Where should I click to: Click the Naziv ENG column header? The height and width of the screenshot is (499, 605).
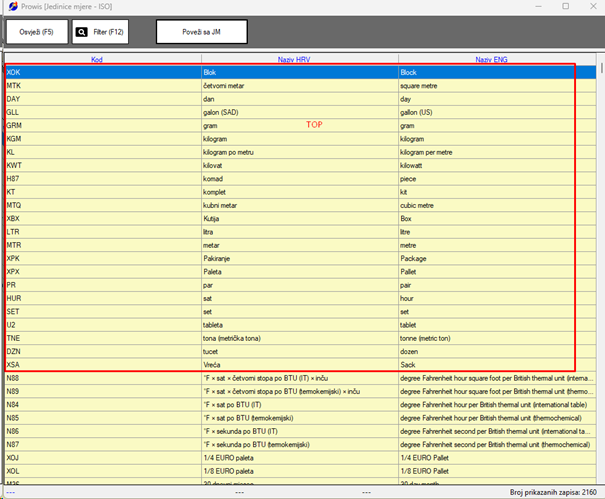[x=490, y=60]
